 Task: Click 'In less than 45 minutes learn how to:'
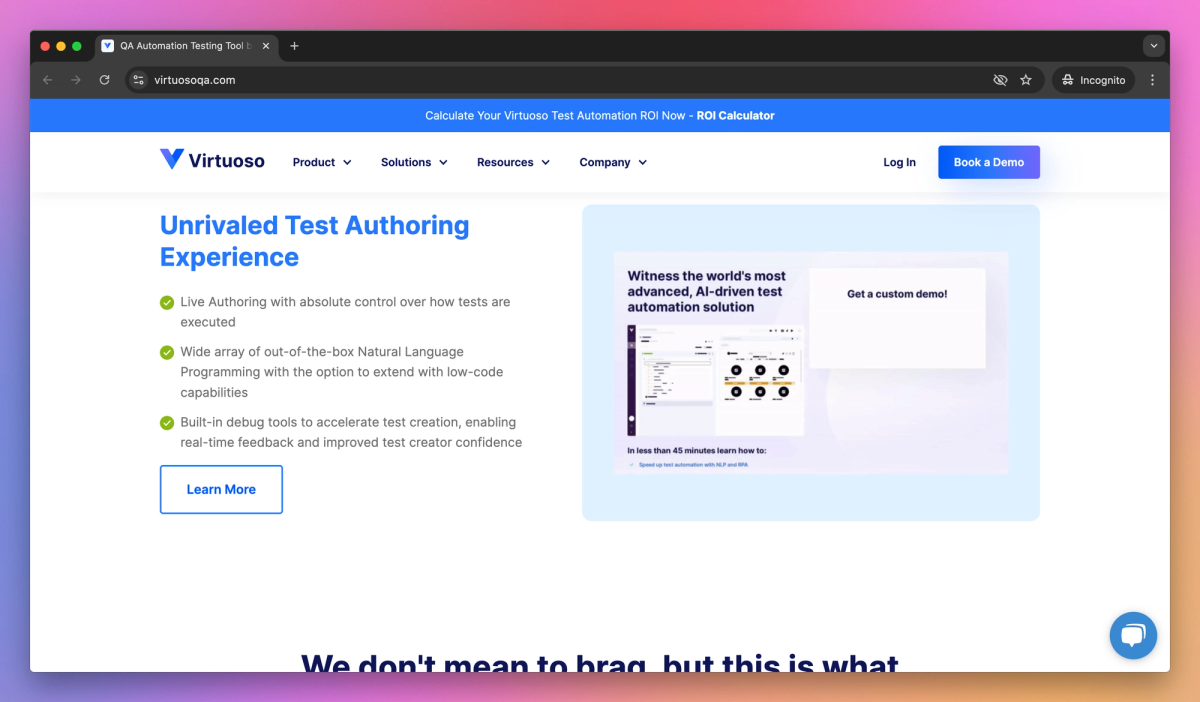[697, 451]
